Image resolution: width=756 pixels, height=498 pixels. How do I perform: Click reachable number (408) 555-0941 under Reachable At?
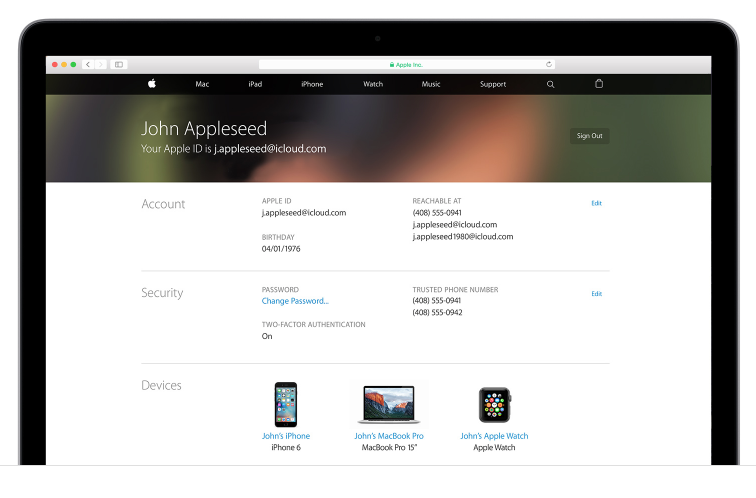437,213
